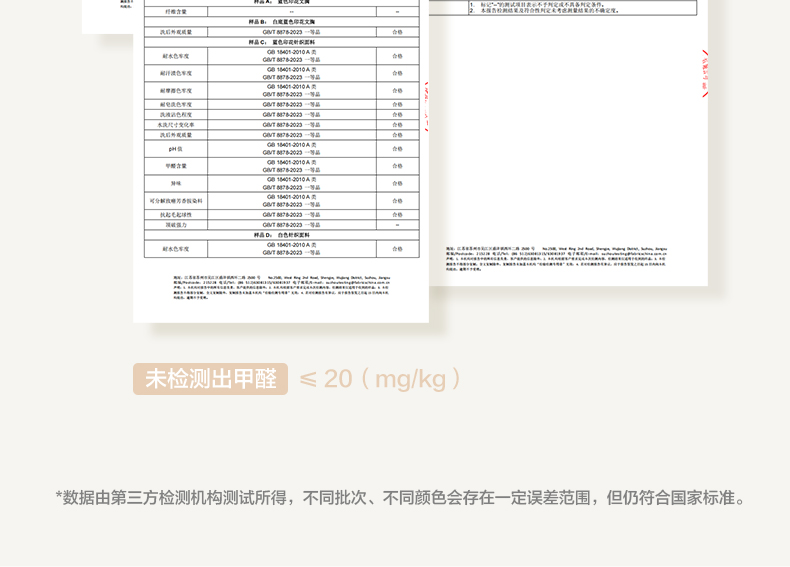Click the ≤ 20（mg/kg）value text
The image size is (790, 567).
381,379
